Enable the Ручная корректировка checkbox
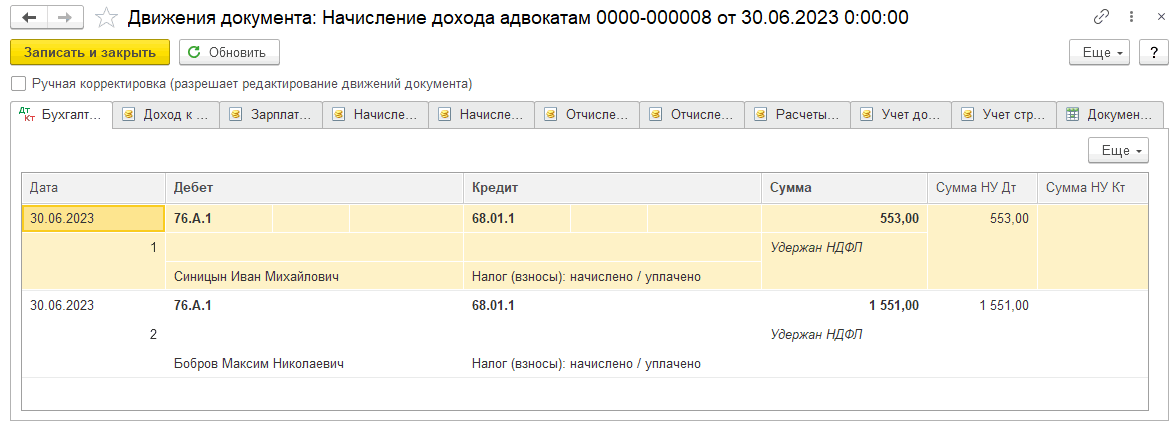The height and width of the screenshot is (429, 1175). (18, 84)
